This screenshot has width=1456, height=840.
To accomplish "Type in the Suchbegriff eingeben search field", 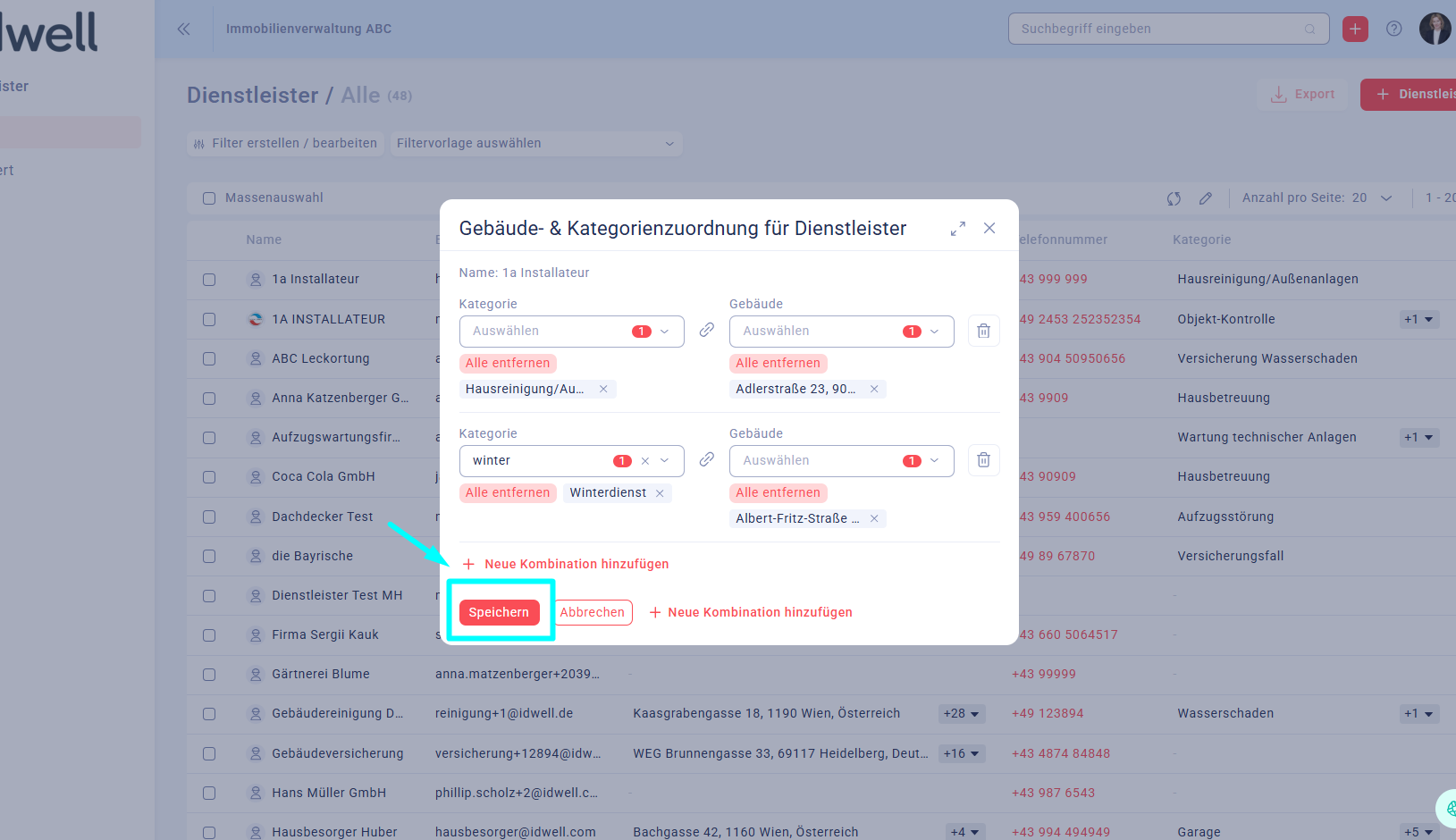I will pos(1158,29).
